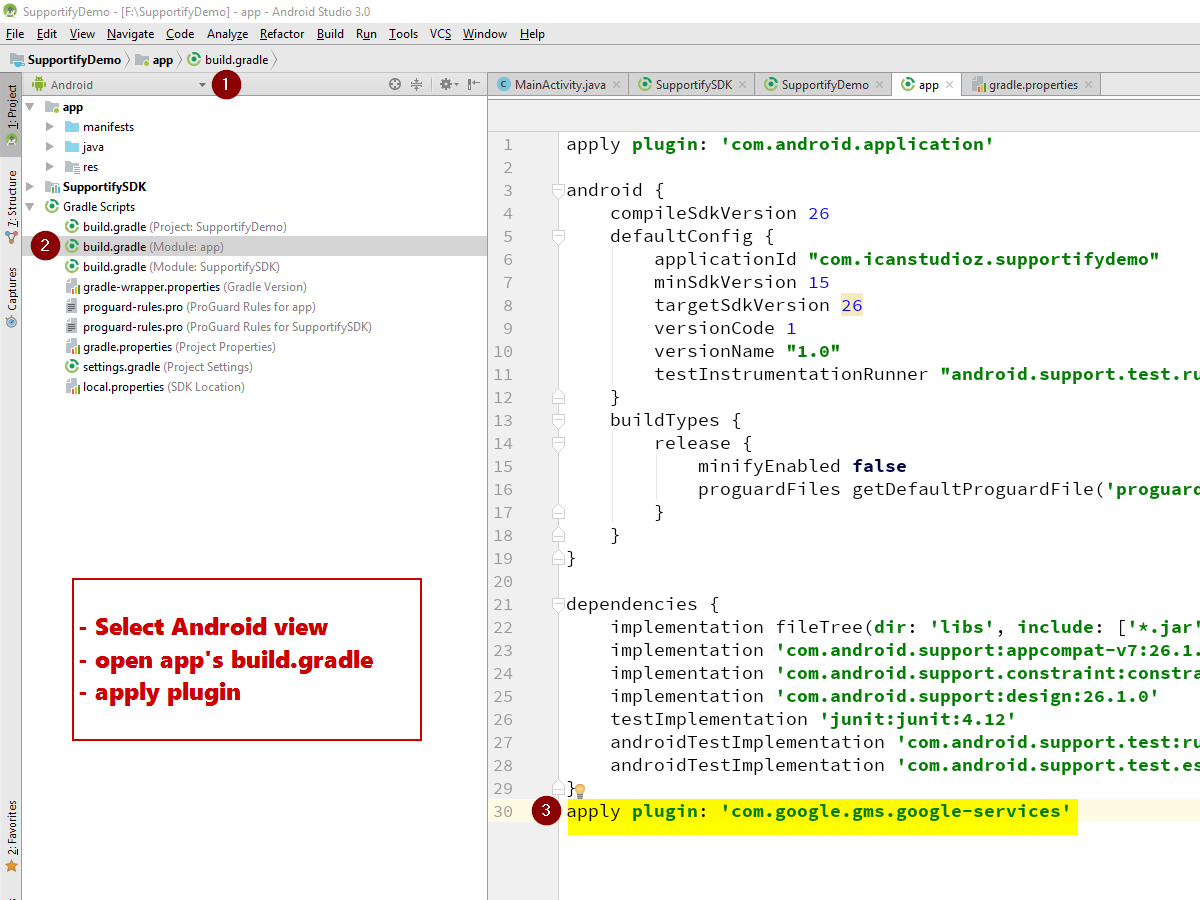Expand the res folder
1200x900 pixels.
pyautogui.click(x=50, y=167)
